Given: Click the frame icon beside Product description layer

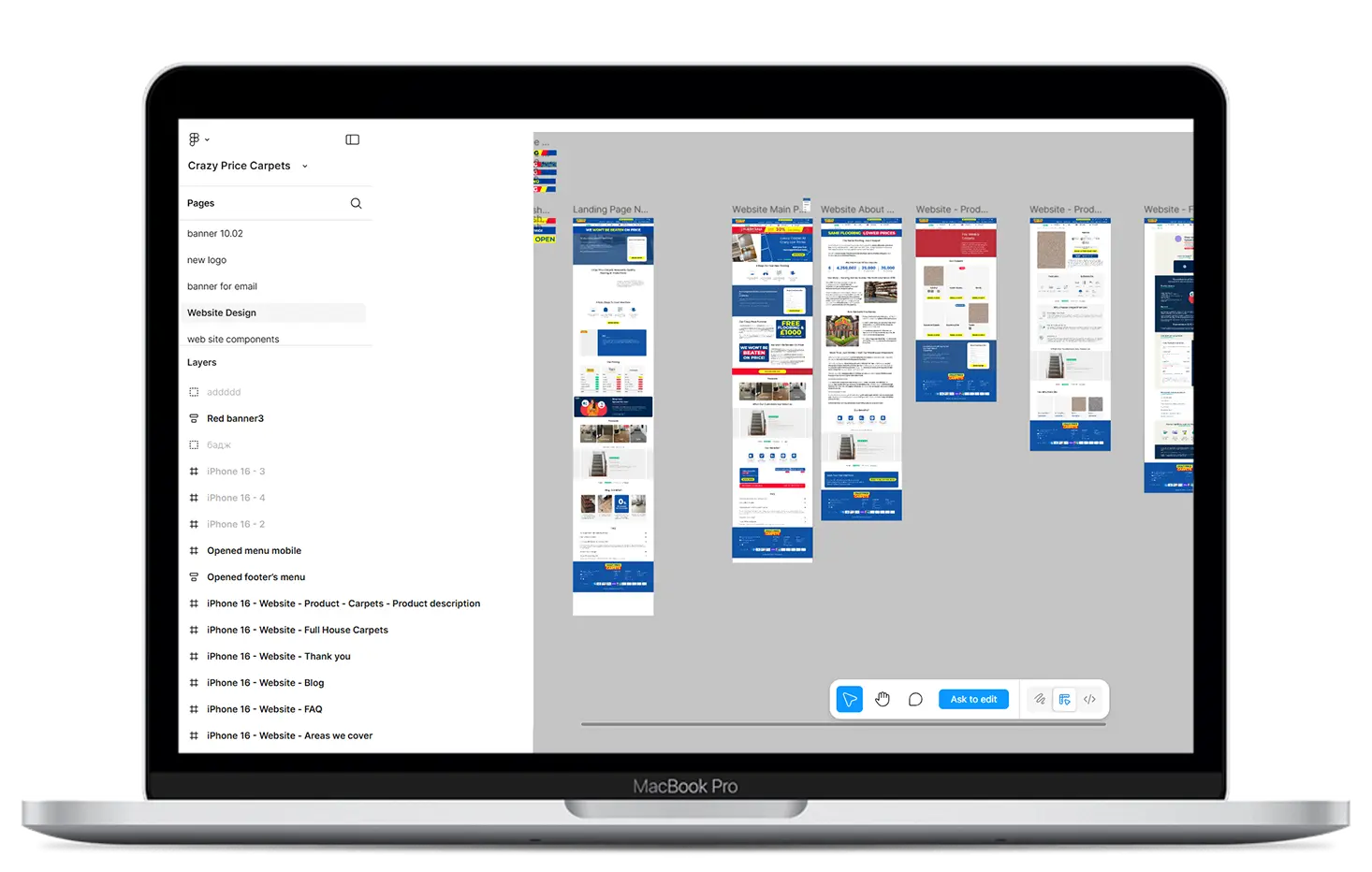Looking at the screenshot, I should click(x=194, y=603).
